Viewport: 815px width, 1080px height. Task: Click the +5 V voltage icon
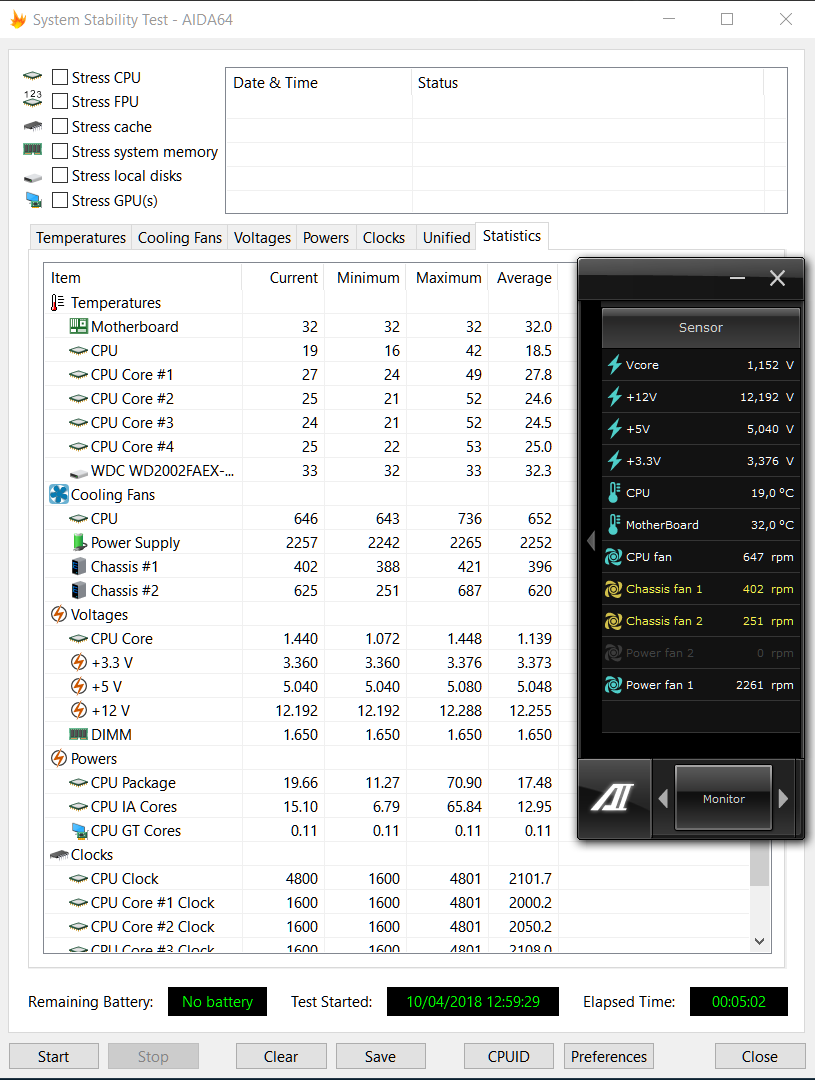(x=79, y=686)
